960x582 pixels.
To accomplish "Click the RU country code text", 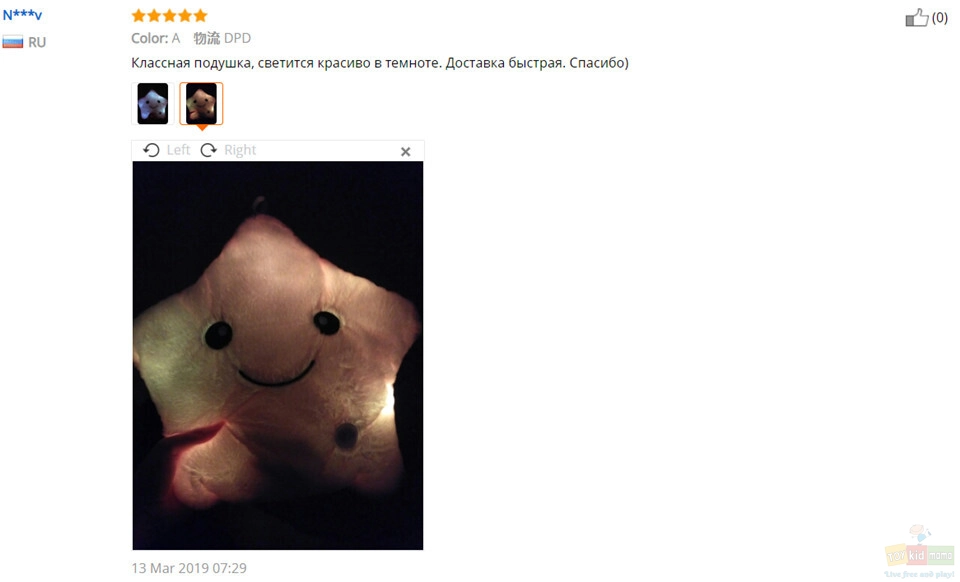I will click(x=37, y=42).
